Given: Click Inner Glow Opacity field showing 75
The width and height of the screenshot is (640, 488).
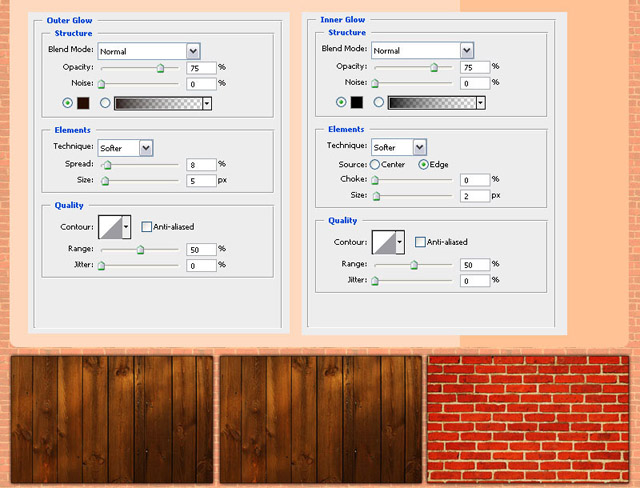Looking at the screenshot, I should click(475, 67).
